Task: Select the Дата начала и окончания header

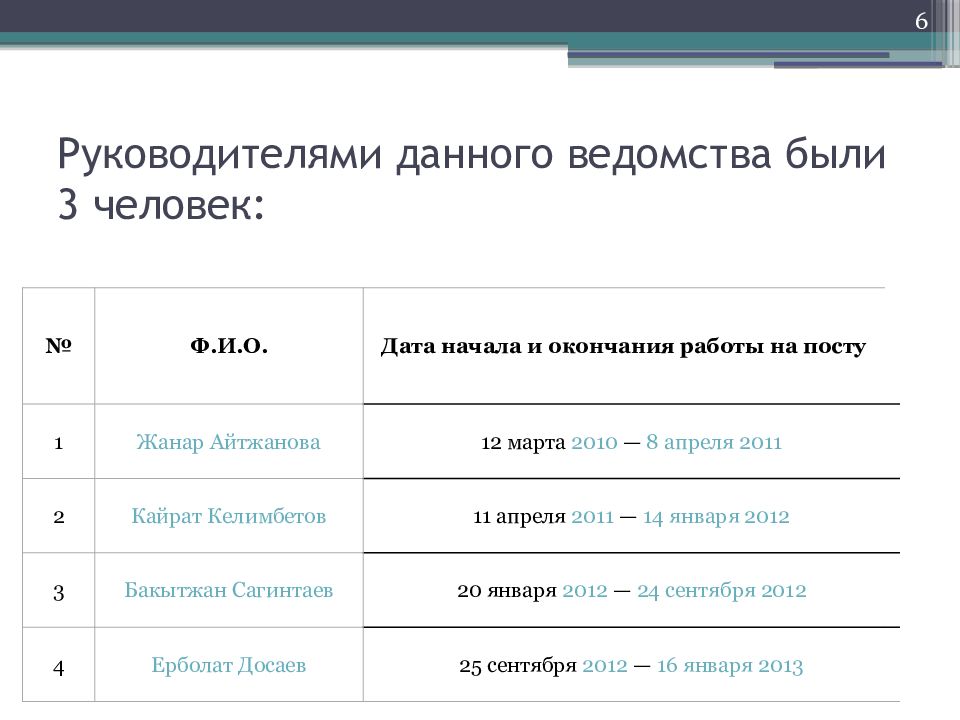Action: point(623,346)
